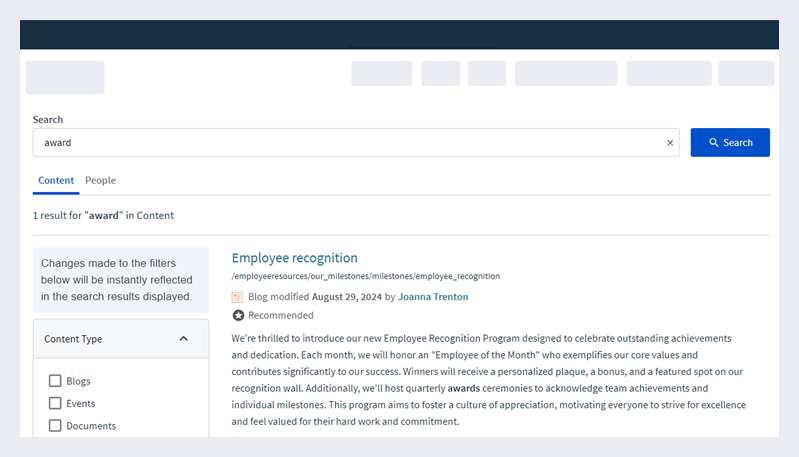The width and height of the screenshot is (799, 457).
Task: Open the Employee recognition result title
Action: pos(295,258)
